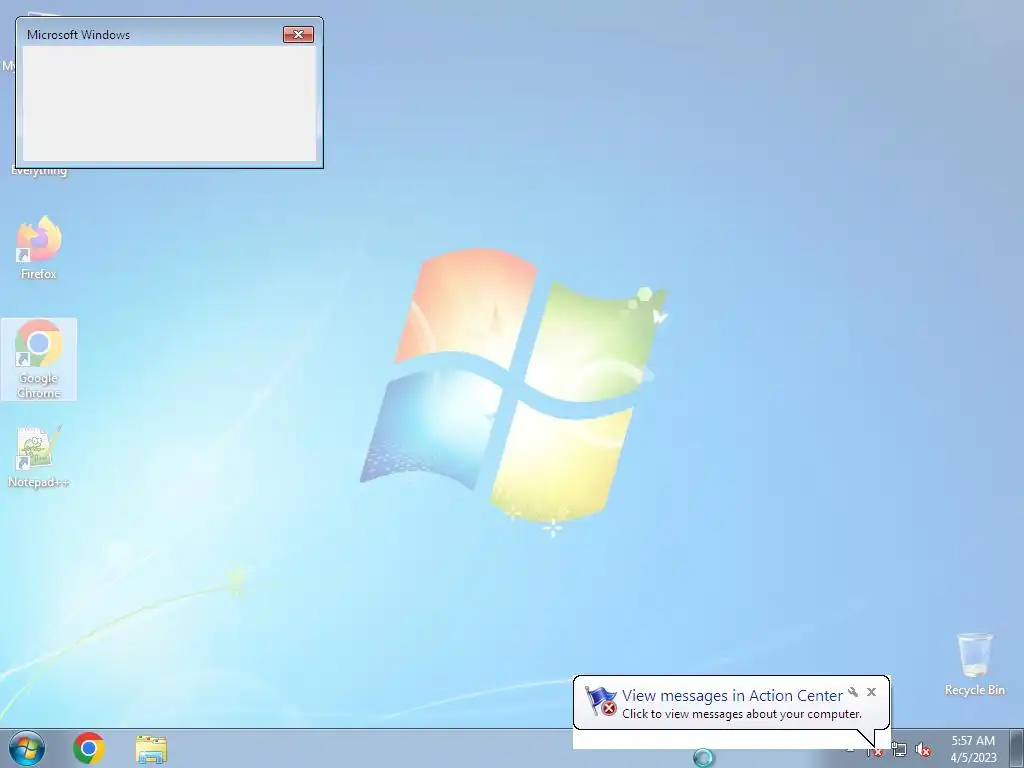Close the Microsoft Windows dialog
The height and width of the screenshot is (768, 1024).
[298, 35]
